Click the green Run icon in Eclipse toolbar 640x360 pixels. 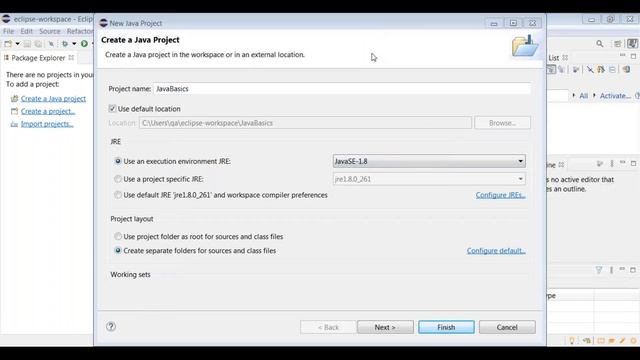click(x=84, y=44)
